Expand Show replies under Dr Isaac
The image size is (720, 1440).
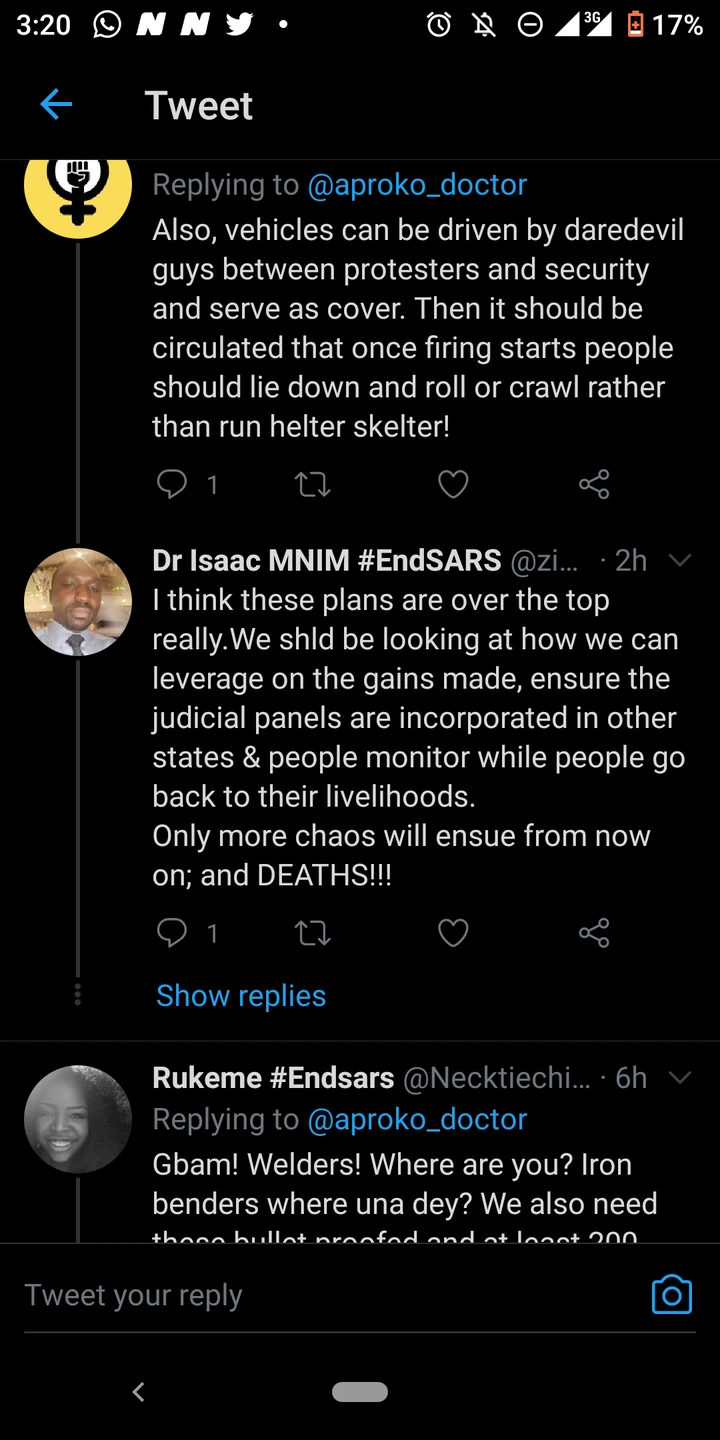pos(241,996)
